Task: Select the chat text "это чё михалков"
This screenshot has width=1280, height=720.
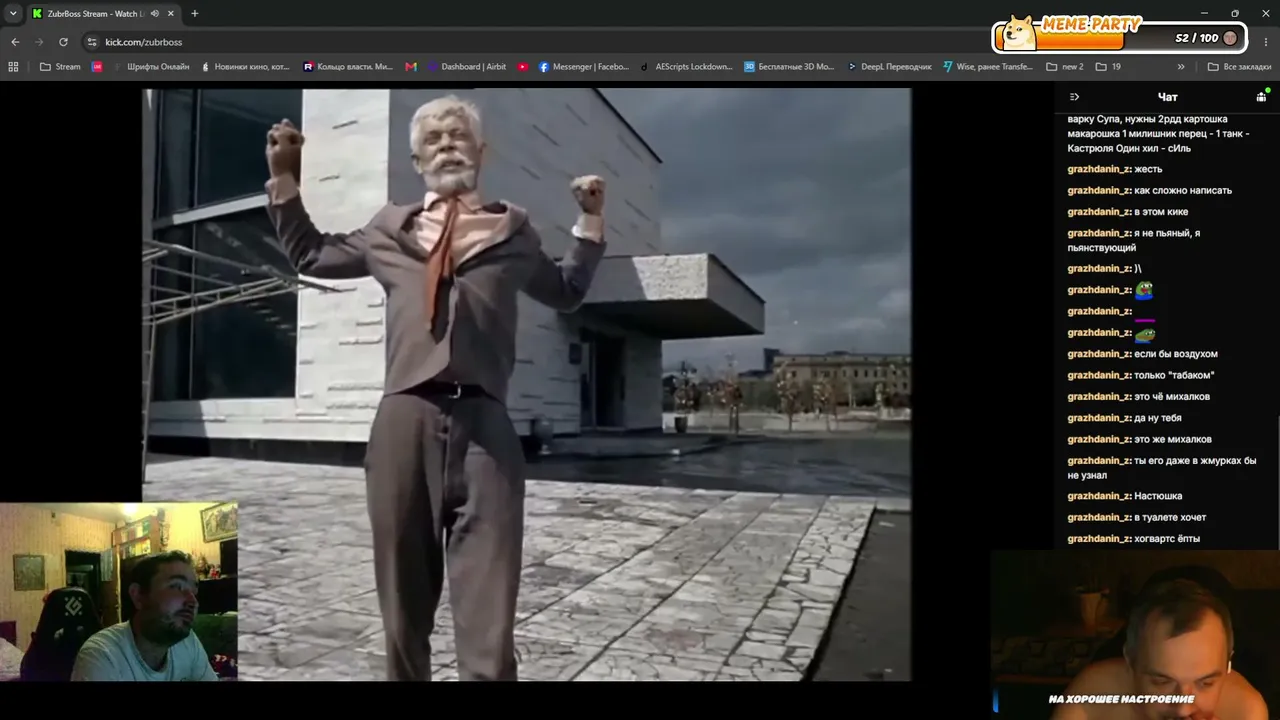Action: pos(1172,397)
